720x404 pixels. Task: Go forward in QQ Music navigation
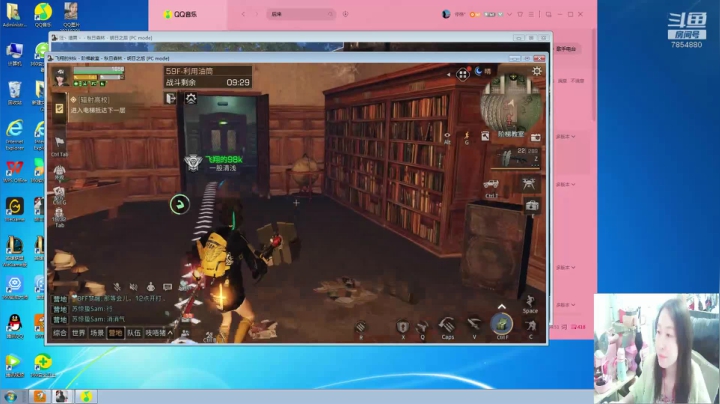pos(257,14)
